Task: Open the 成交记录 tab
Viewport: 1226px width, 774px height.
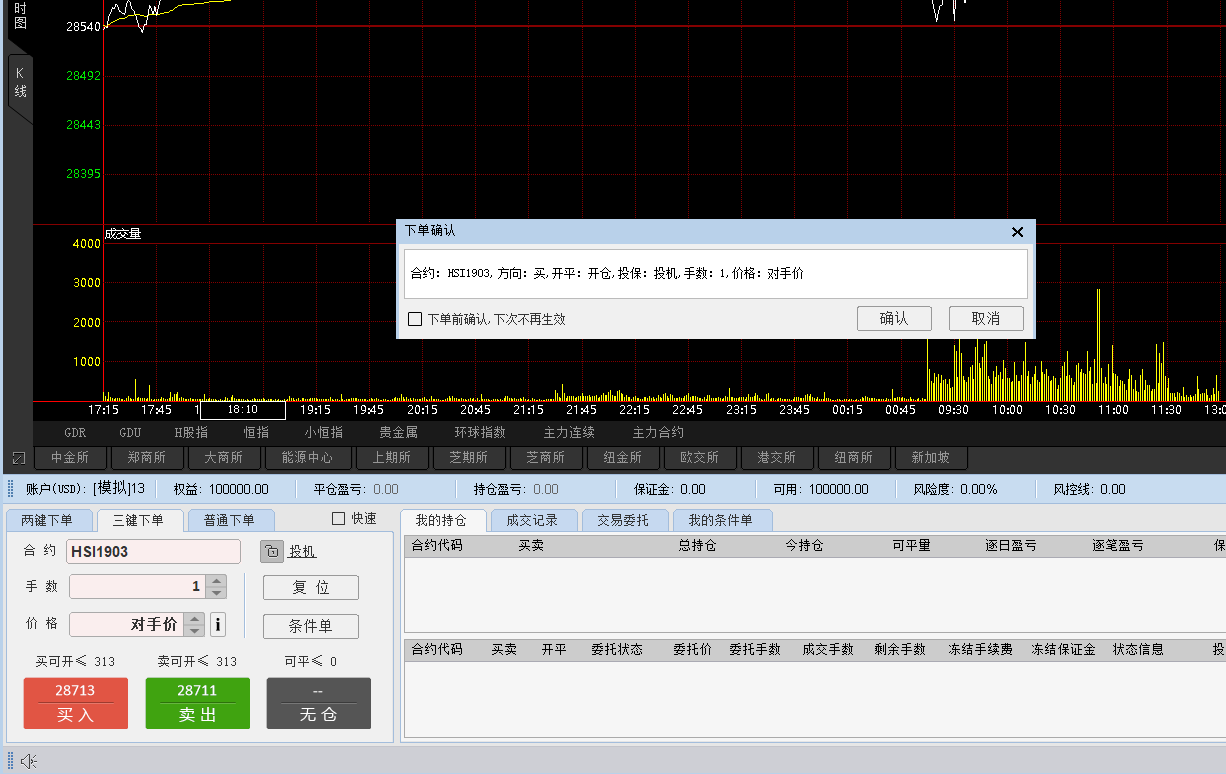Action: click(532, 520)
